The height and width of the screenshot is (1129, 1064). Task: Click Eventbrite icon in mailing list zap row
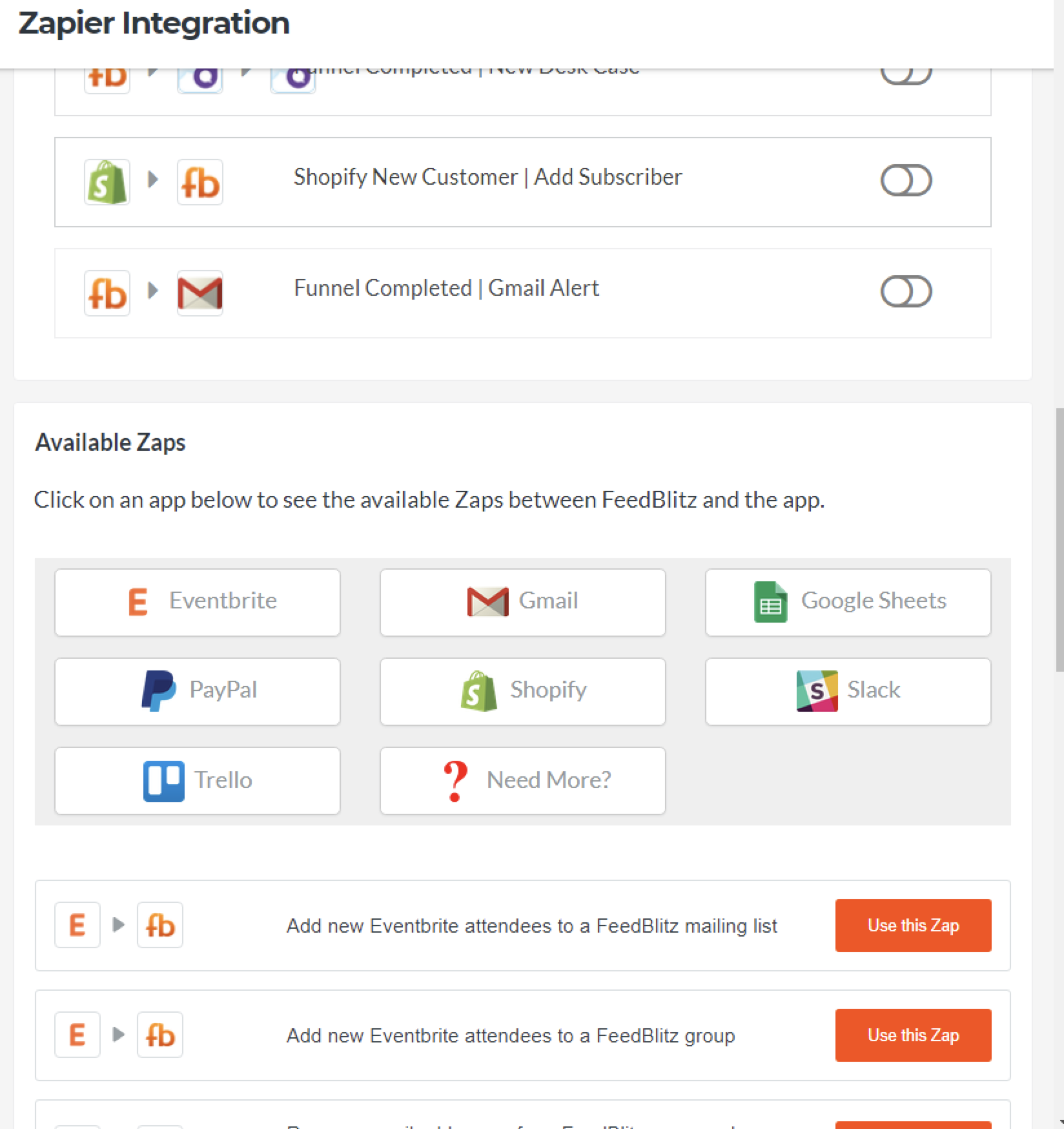coord(77,925)
